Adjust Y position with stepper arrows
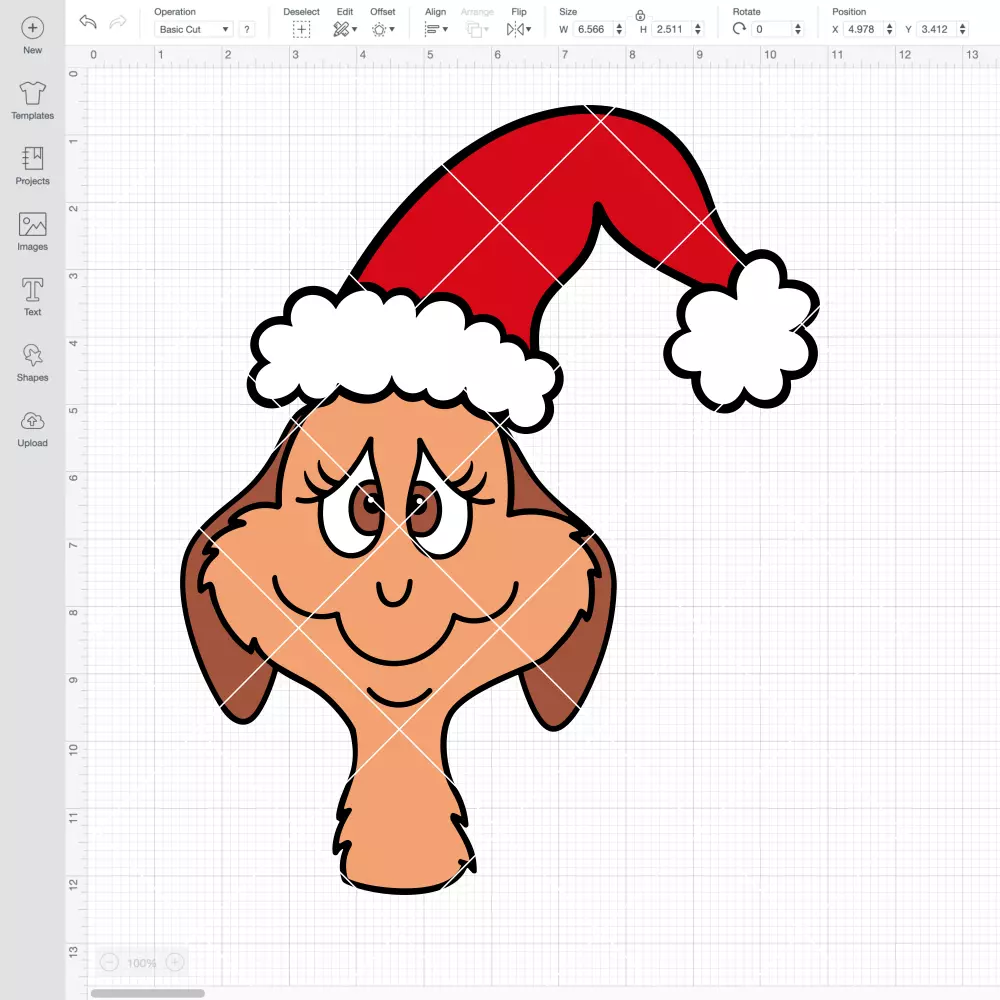 pyautogui.click(x=963, y=29)
